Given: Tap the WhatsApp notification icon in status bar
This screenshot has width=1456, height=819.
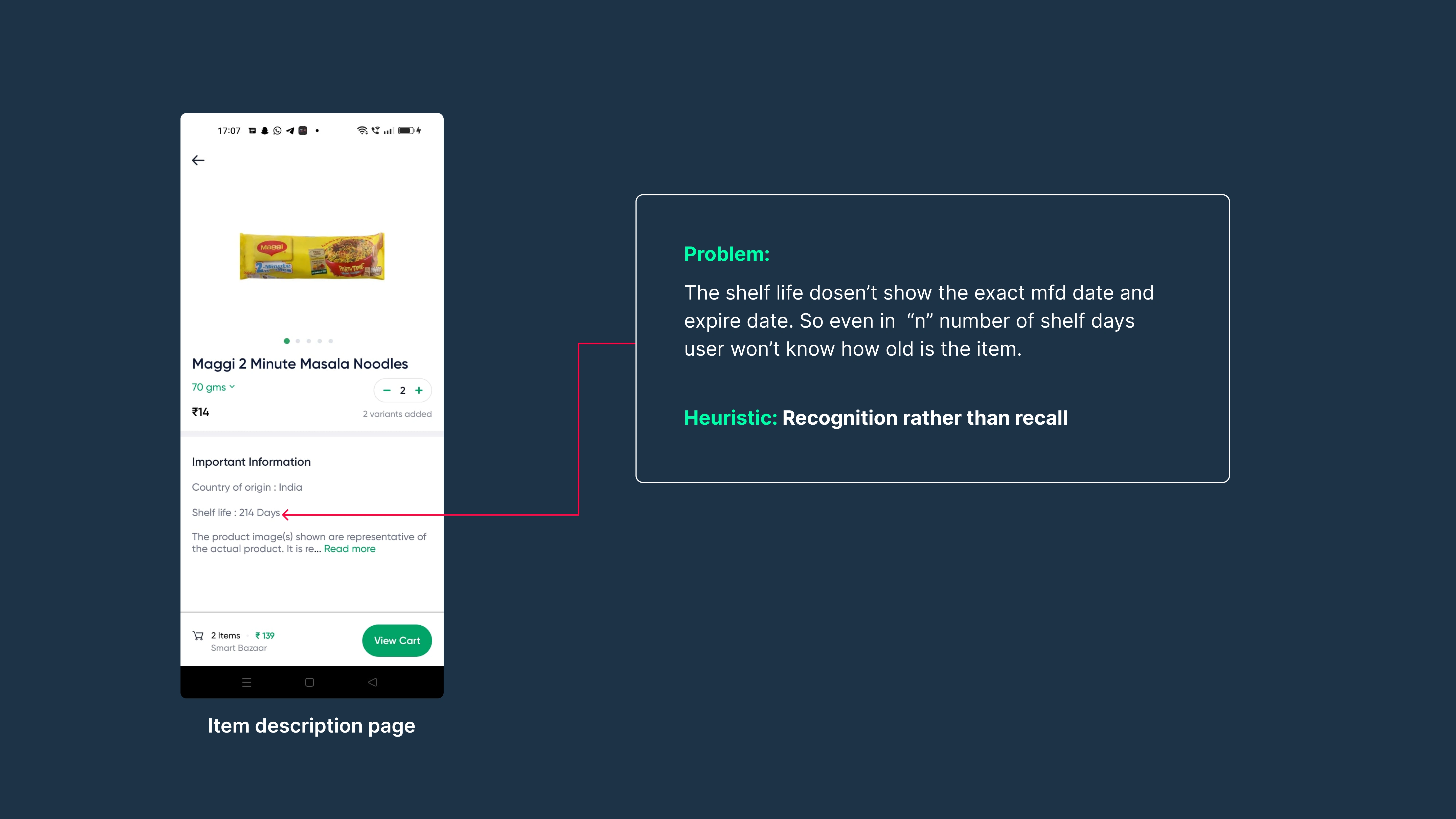Looking at the screenshot, I should coord(277,131).
